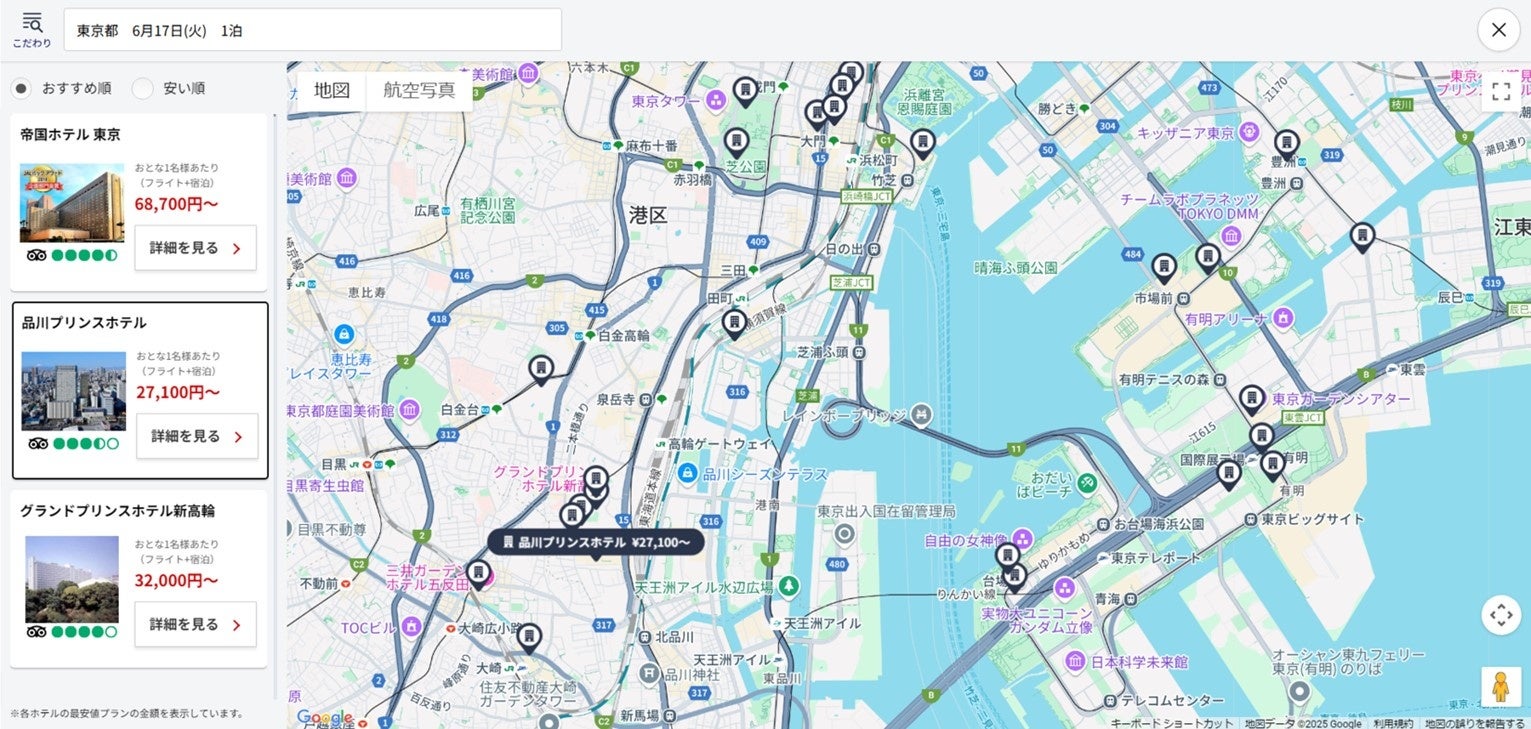Open キーボード ショートカット link
The width and height of the screenshot is (1531, 729).
1172,723
